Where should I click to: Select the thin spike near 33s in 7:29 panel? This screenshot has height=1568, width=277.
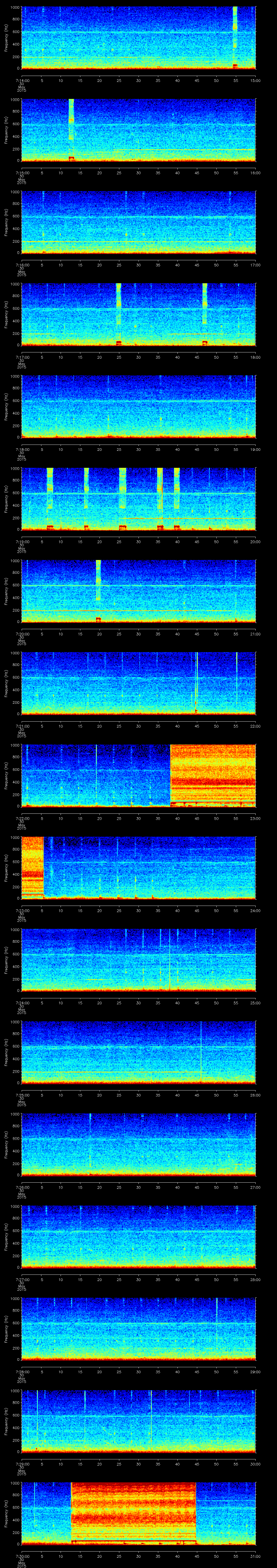pyautogui.click(x=151, y=1421)
